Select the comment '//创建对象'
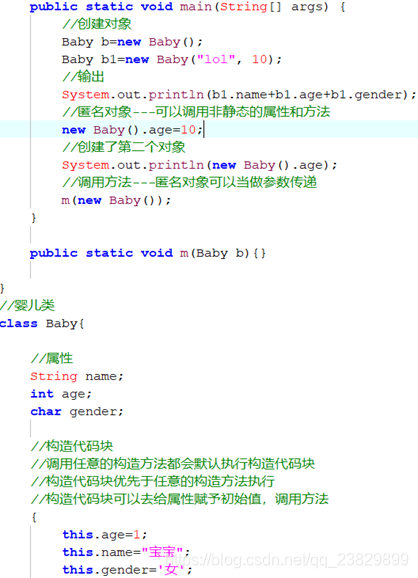 pos(97,24)
